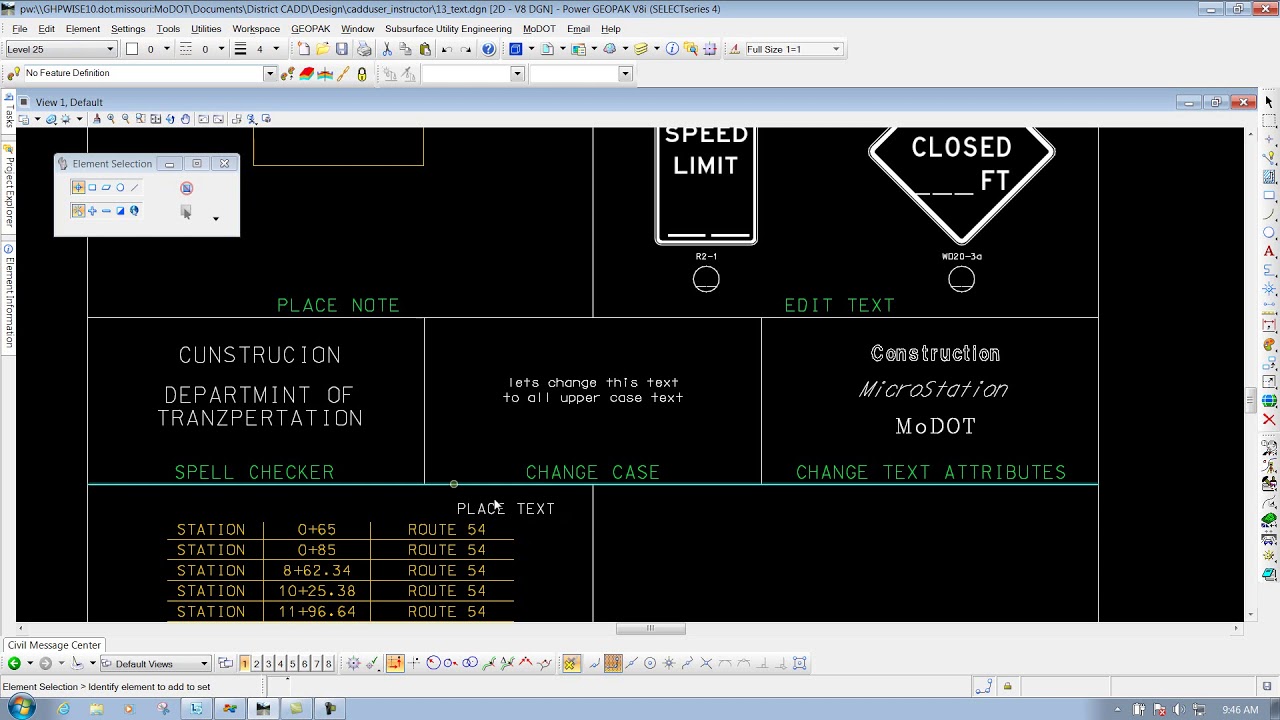Click the Select All globe icon
The height and width of the screenshot is (720, 1280).
134,211
